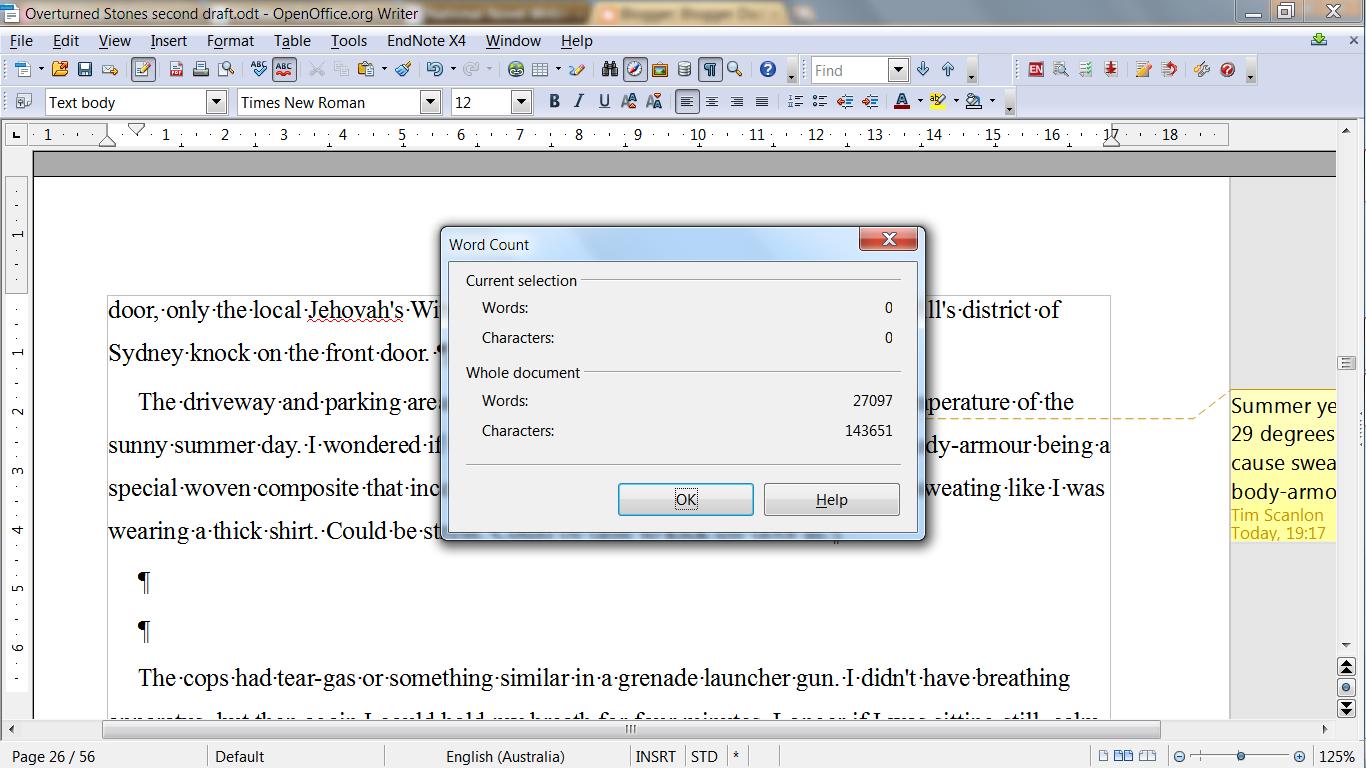1366x768 pixels.
Task: Export document directly as PDF
Action: (176, 70)
